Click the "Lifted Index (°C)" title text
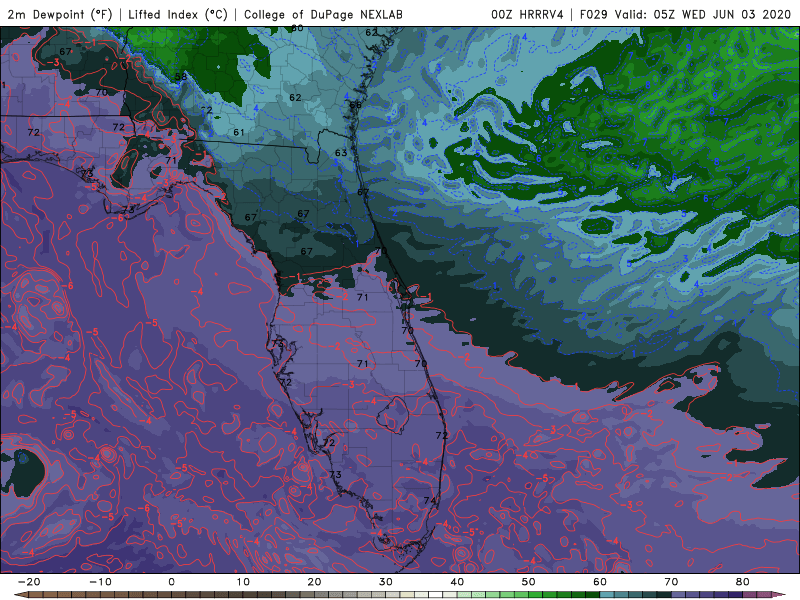 [178, 14]
